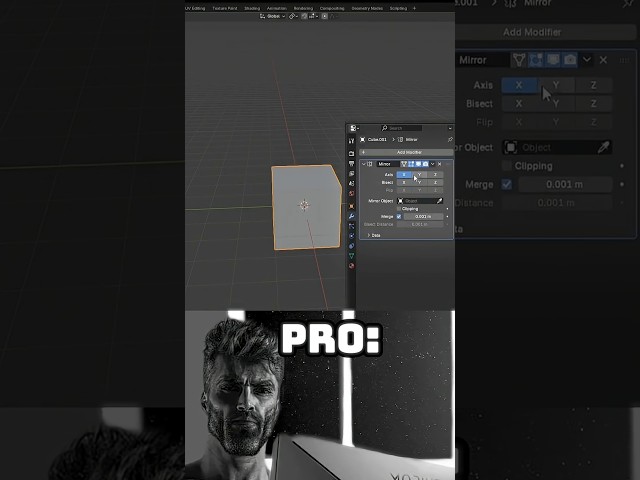Add a new workspace with plus

[x=414, y=8]
